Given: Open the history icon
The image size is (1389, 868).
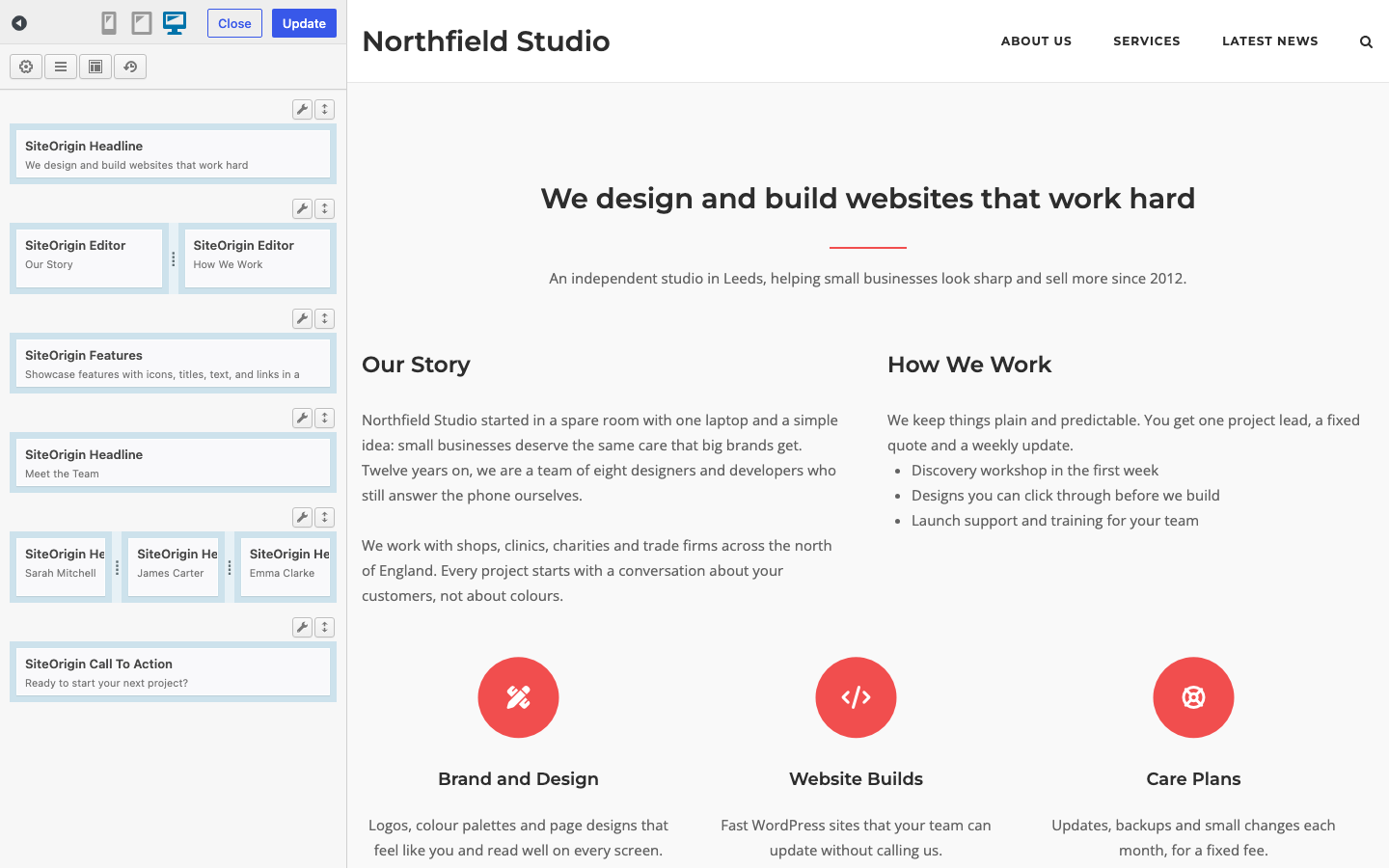Looking at the screenshot, I should point(130,67).
